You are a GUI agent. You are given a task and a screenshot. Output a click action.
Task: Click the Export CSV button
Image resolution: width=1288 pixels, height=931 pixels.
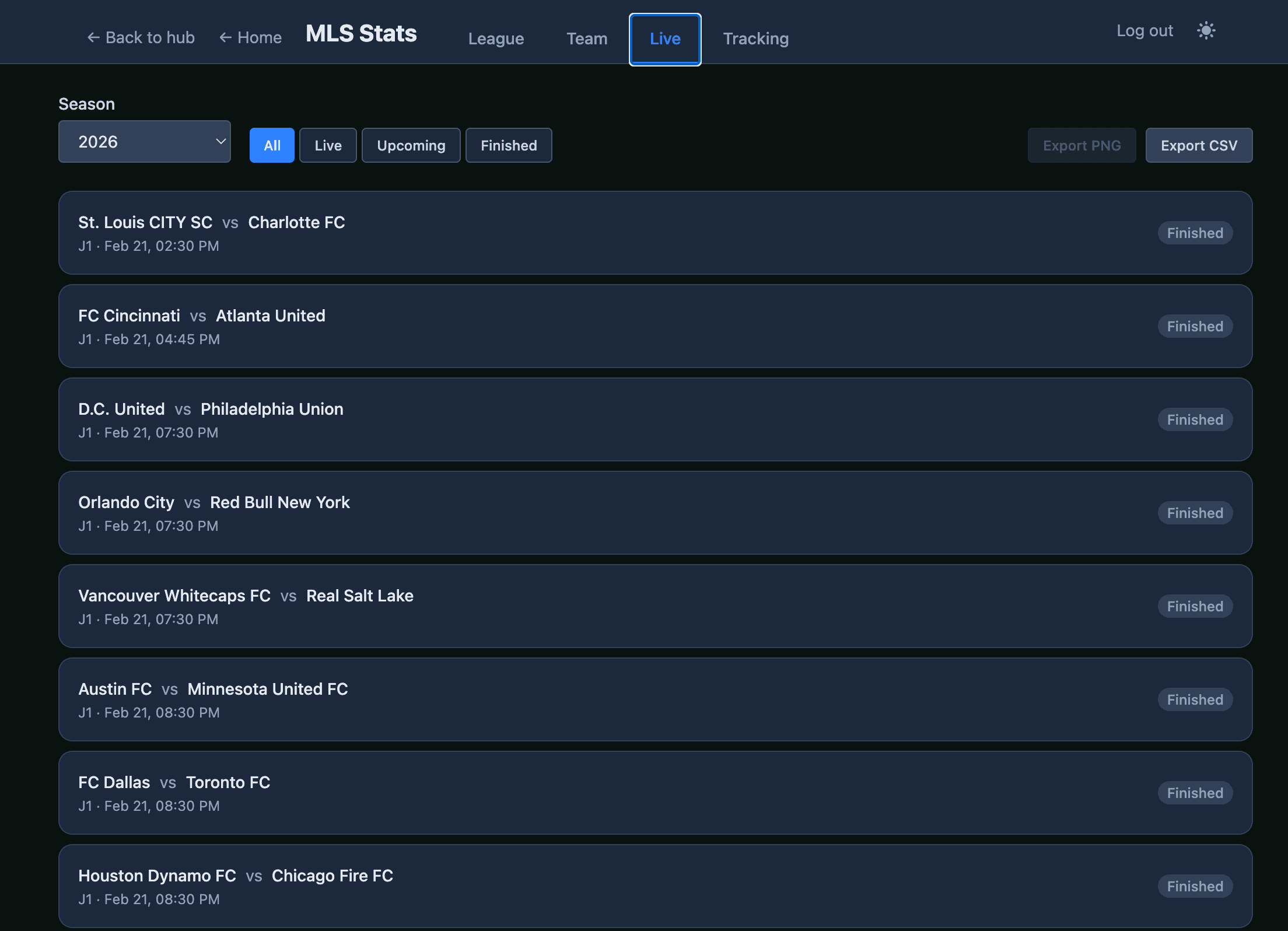click(1199, 145)
